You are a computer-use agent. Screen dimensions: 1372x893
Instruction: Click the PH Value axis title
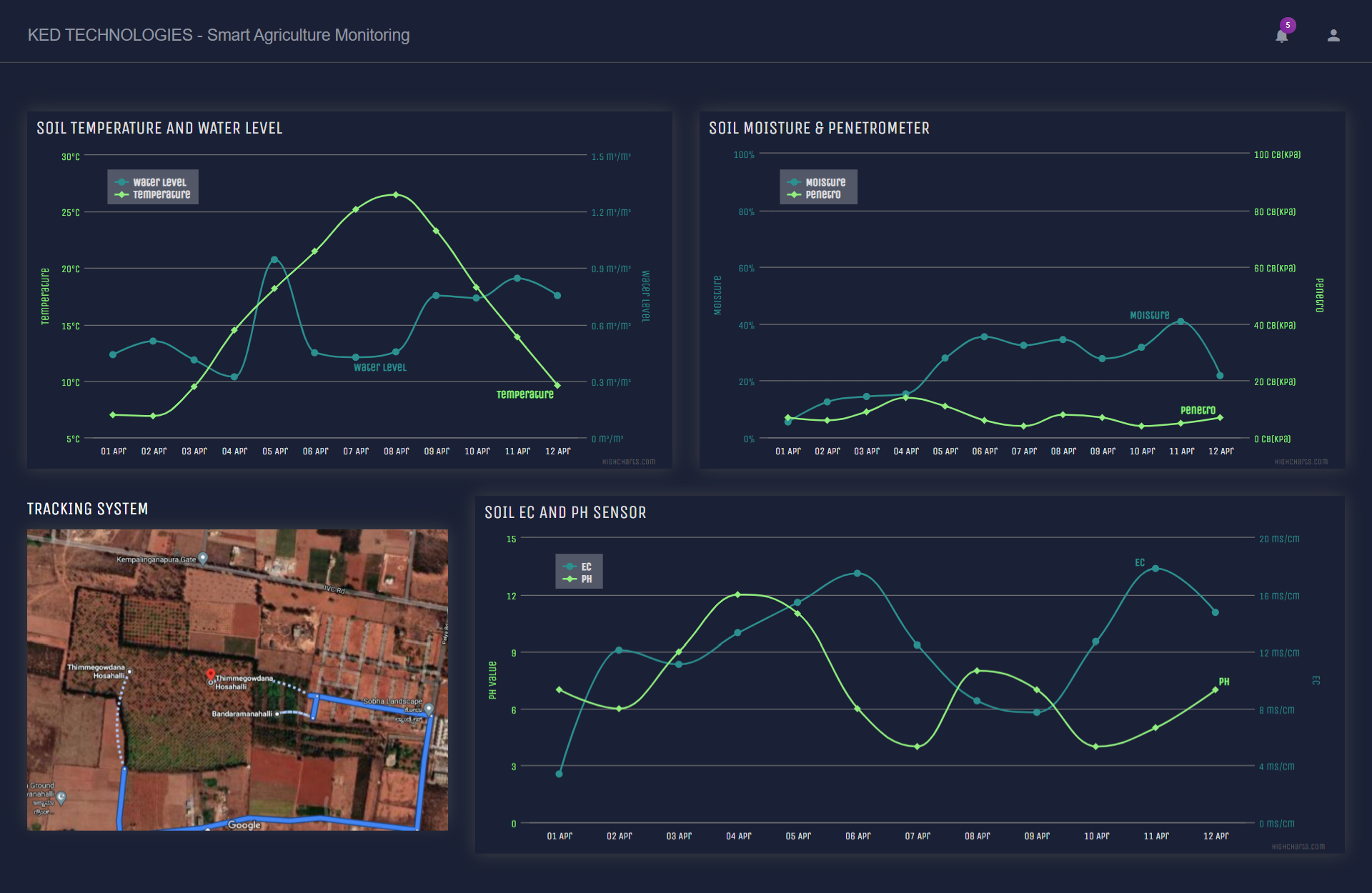(492, 680)
